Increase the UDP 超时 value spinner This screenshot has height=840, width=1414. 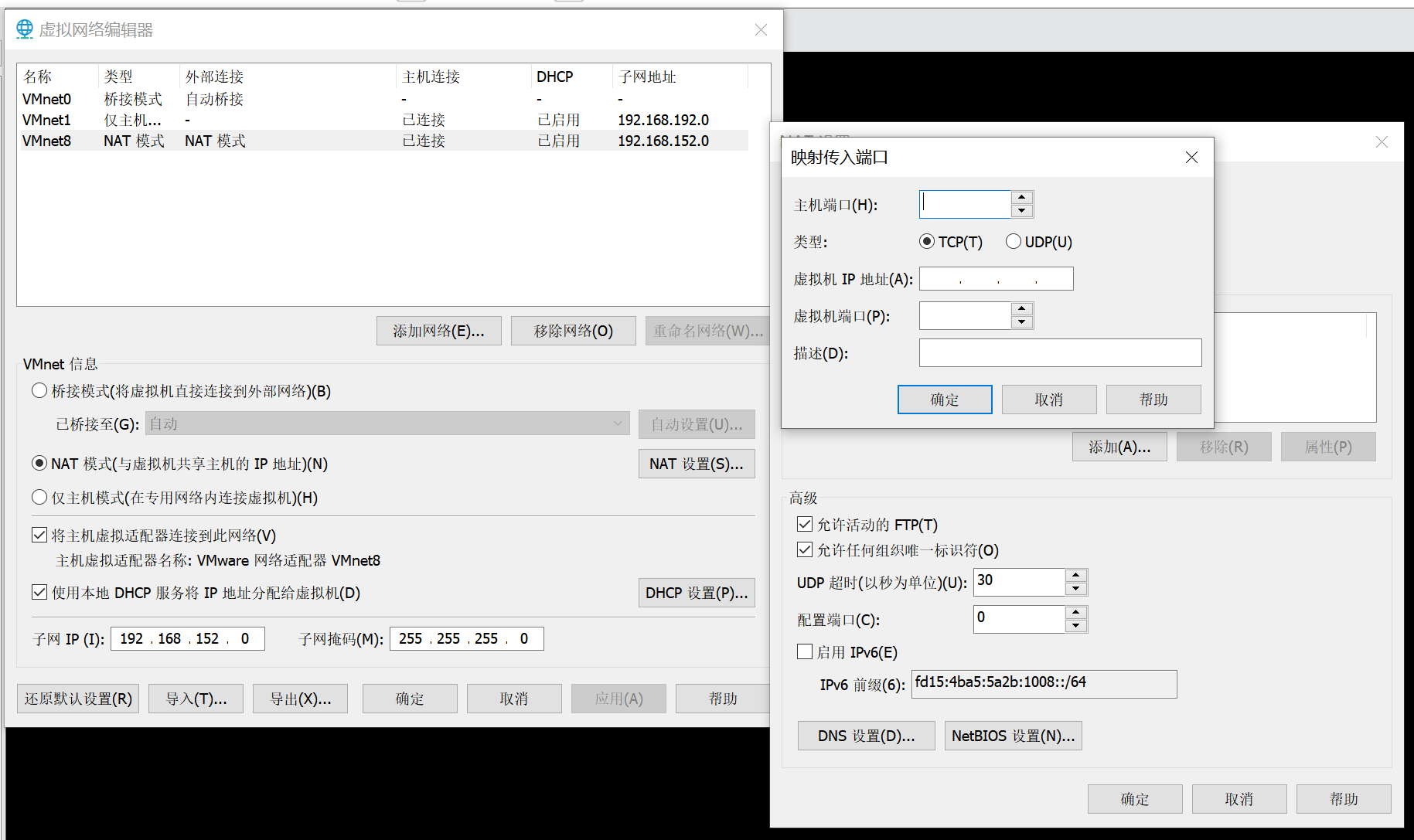pos(1075,576)
